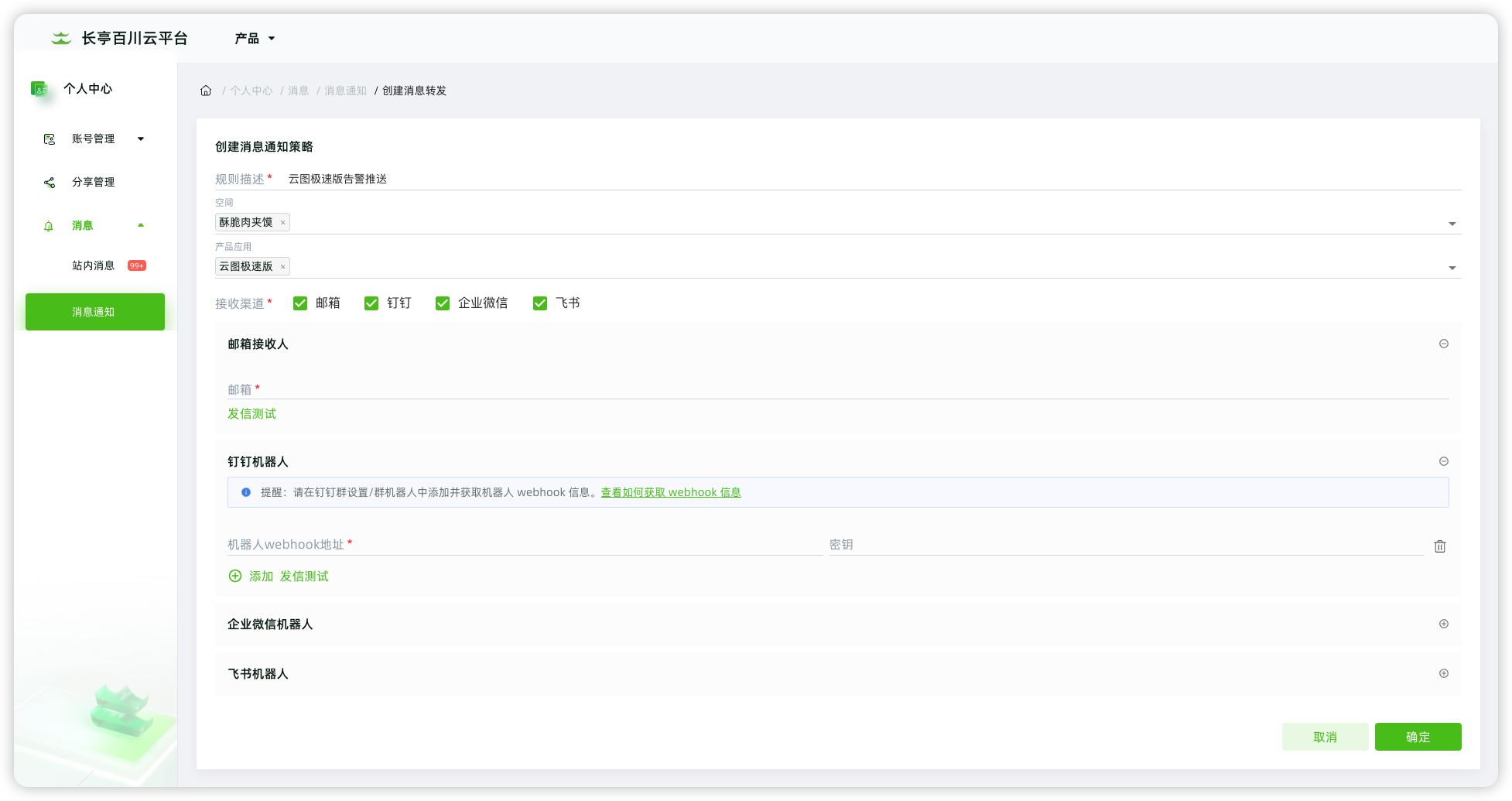Viewport: 1512px width, 801px height.
Task: Collapse the 邮箱接收人 section
Action: point(1443,344)
